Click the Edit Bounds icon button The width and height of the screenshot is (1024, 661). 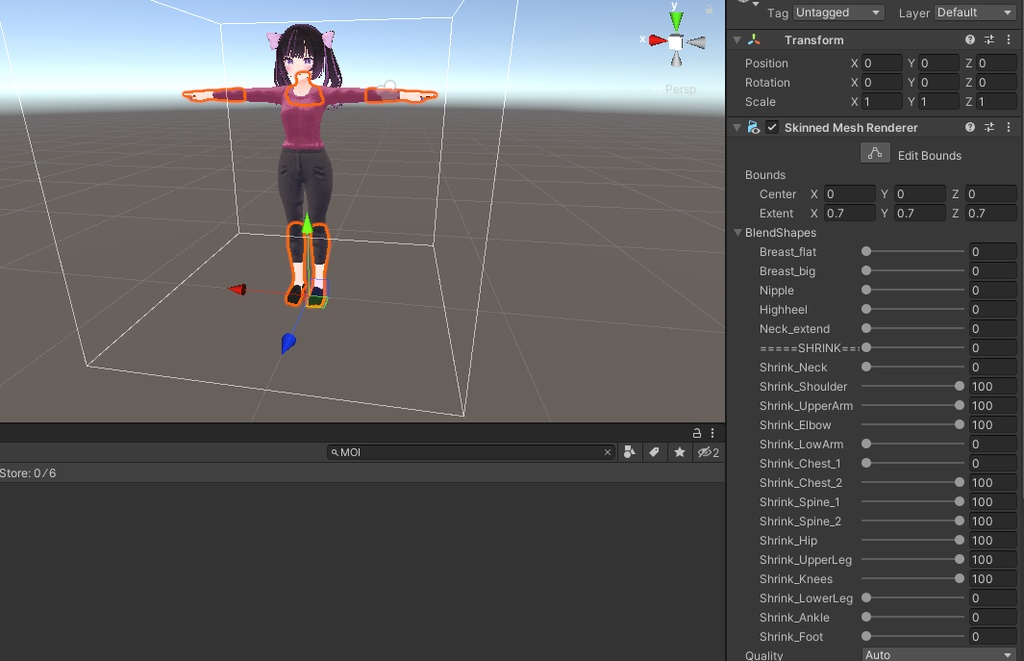875,154
